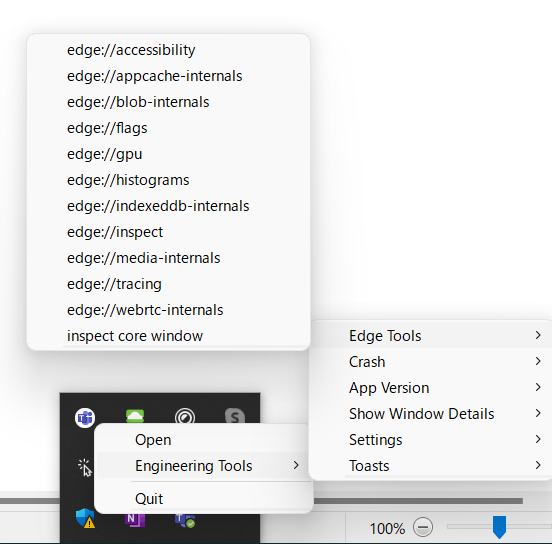Click the Skype tray icon

pyautogui.click(x=235, y=416)
